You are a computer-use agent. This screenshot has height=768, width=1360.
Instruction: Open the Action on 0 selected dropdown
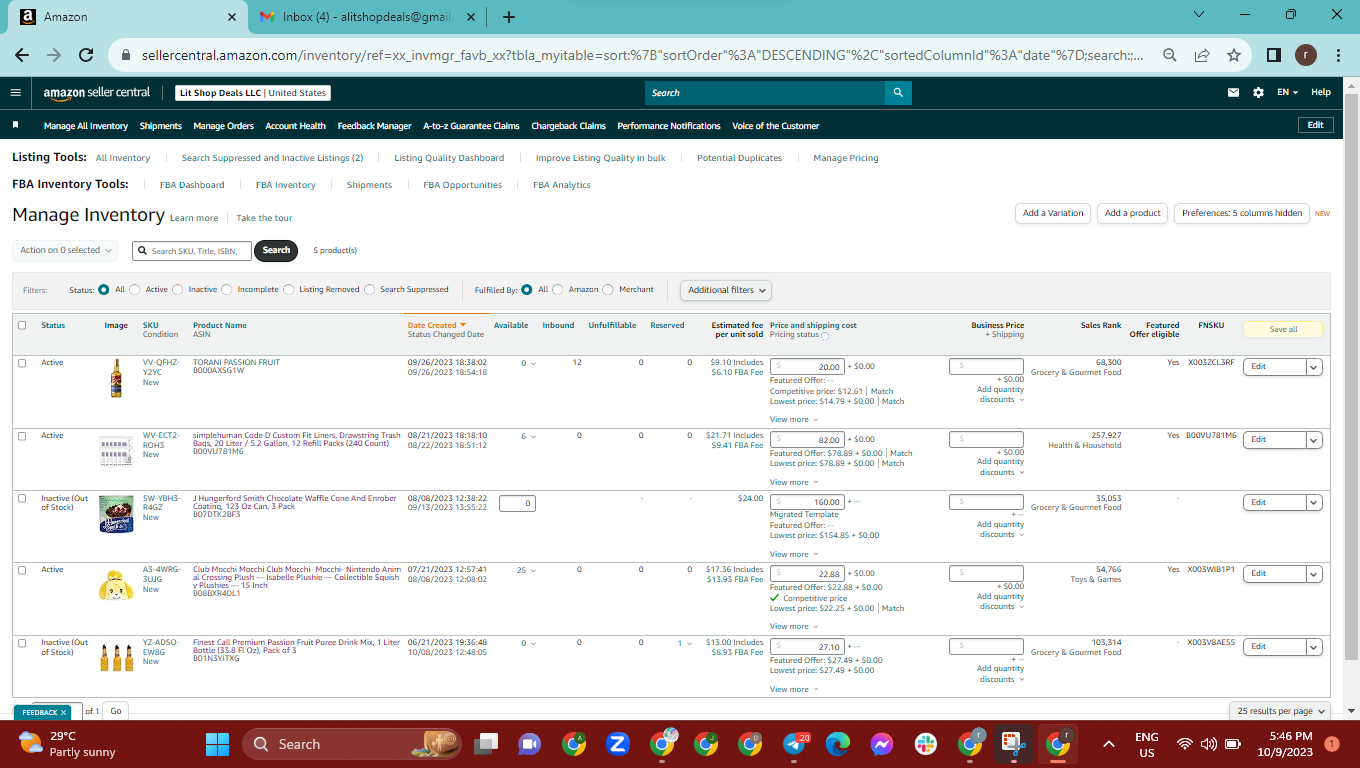(x=65, y=250)
